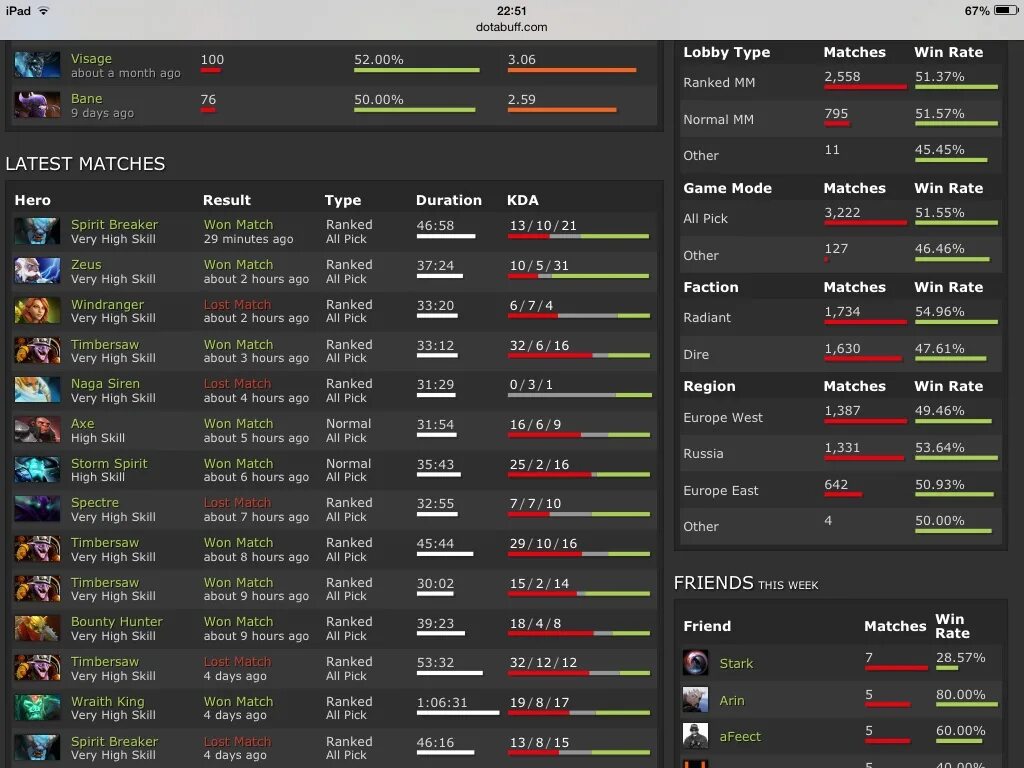Select the Dire faction row
This screenshot has height=768, width=1024.
point(840,355)
